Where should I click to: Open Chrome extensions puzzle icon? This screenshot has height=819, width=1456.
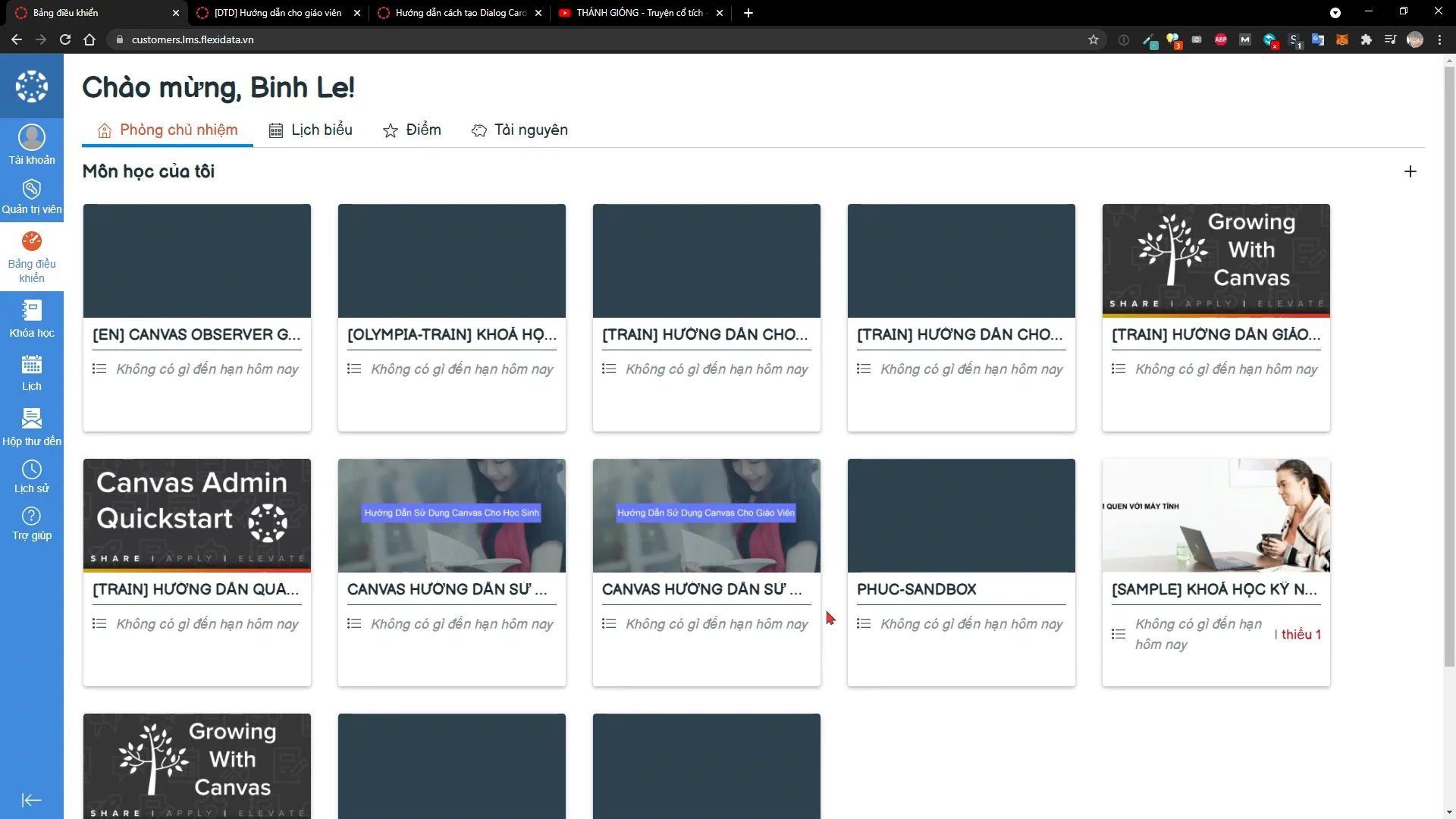coord(1366,39)
